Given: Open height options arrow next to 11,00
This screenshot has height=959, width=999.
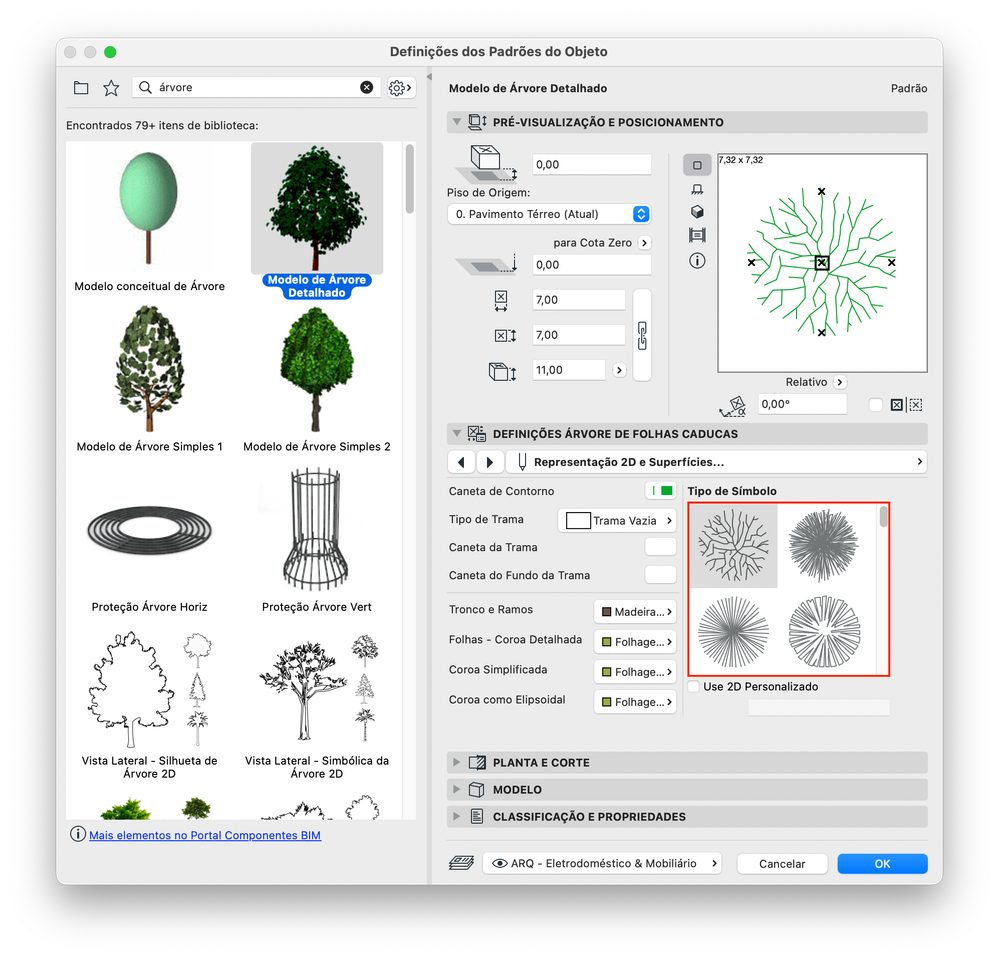Looking at the screenshot, I should [x=619, y=370].
